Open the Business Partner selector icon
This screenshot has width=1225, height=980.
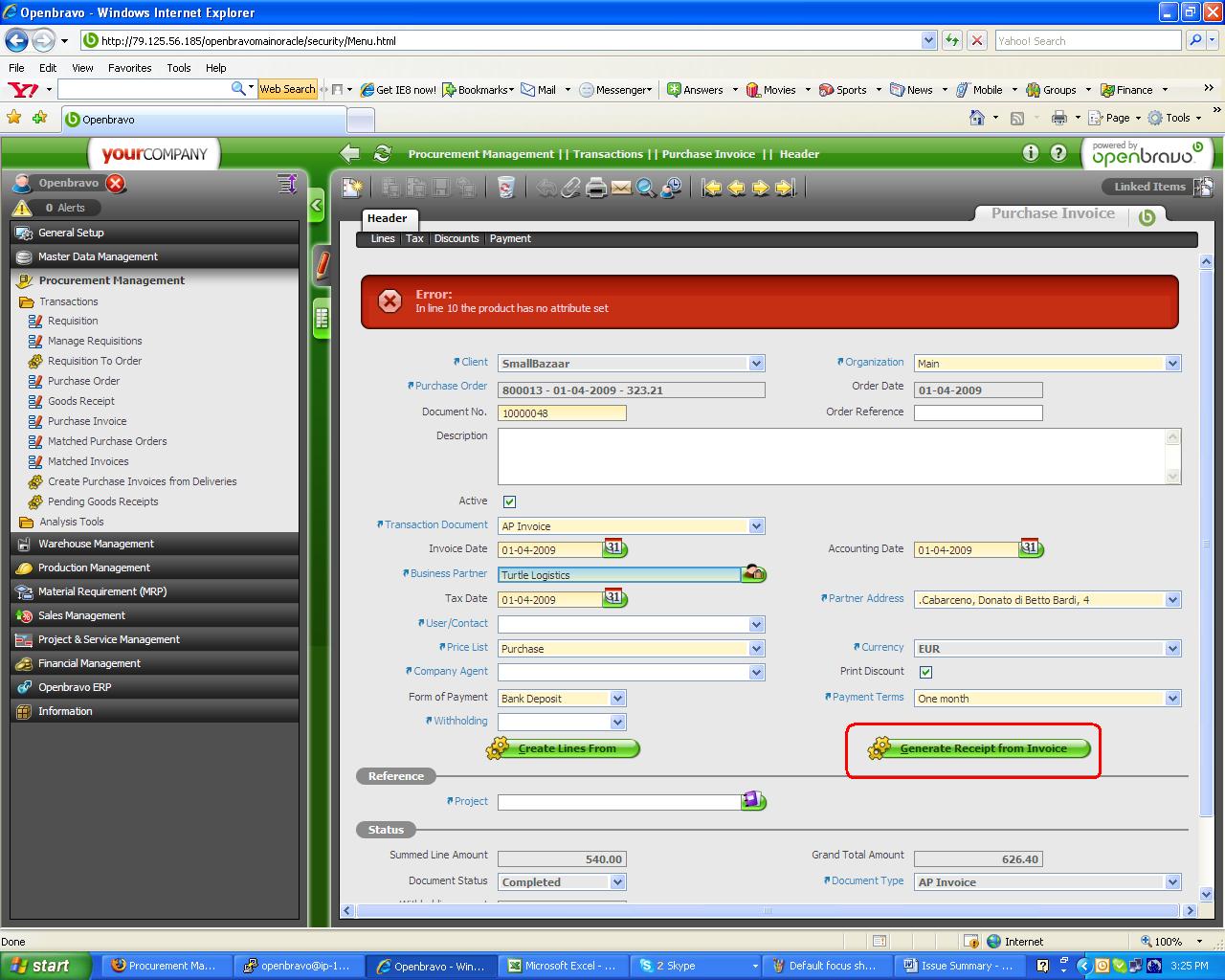[x=754, y=573]
